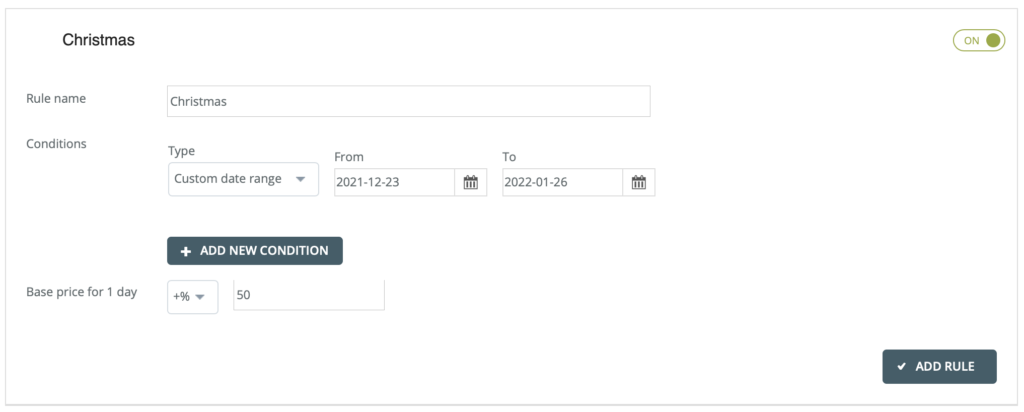Image resolution: width=1024 pixels, height=412 pixels.
Task: Select the base price value field with 50
Action: (308, 295)
